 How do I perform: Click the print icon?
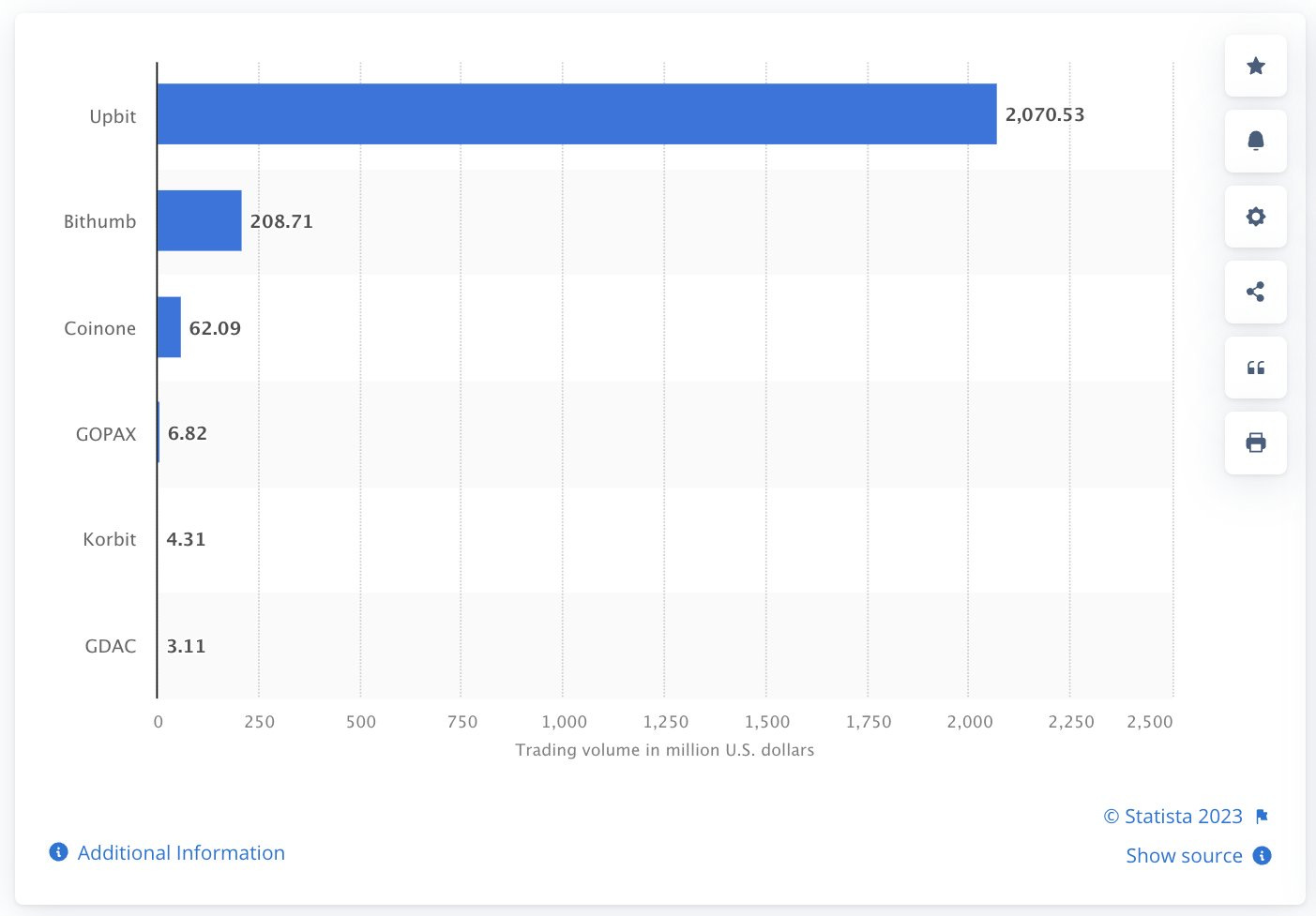tap(1255, 443)
